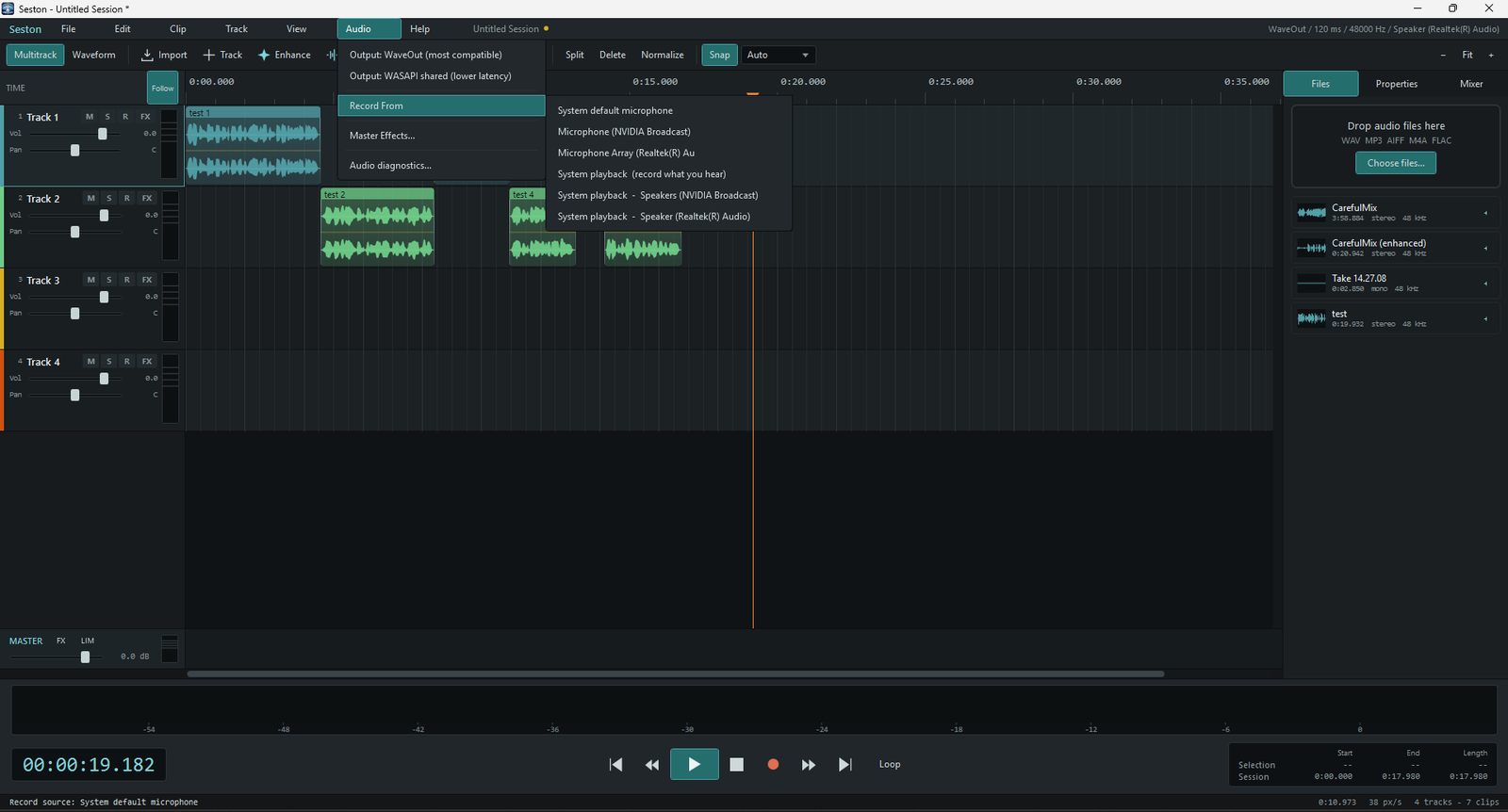The image size is (1508, 812).
Task: Solo Track 3
Action: (x=109, y=280)
